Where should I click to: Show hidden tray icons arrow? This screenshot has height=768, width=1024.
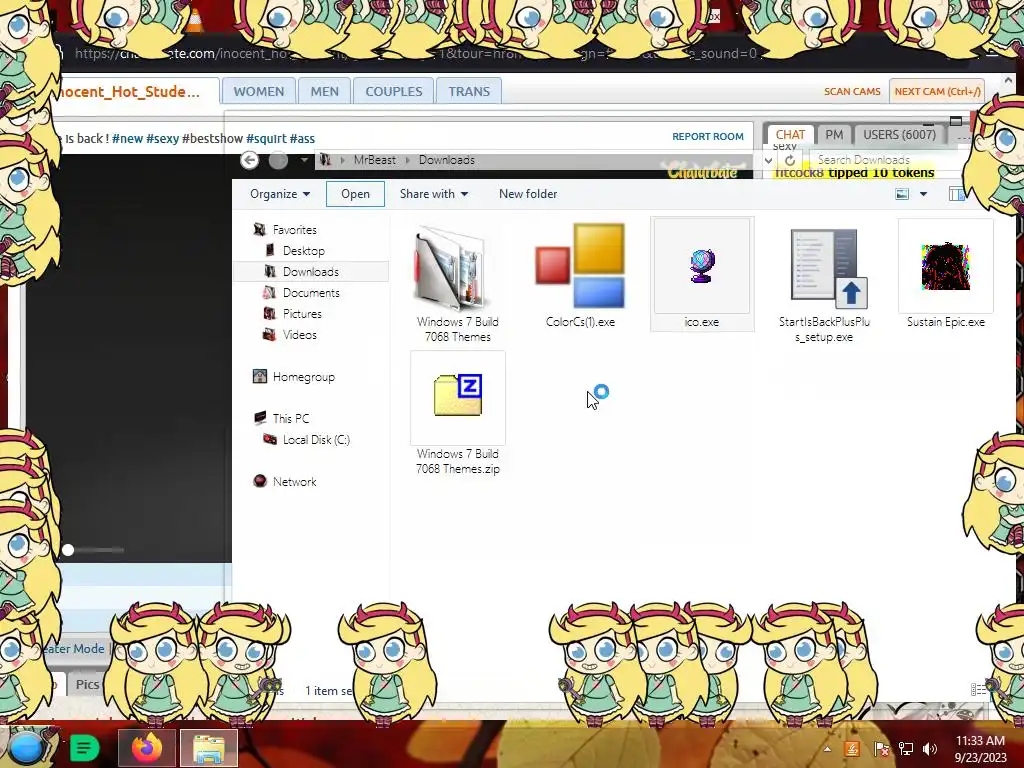(x=827, y=749)
